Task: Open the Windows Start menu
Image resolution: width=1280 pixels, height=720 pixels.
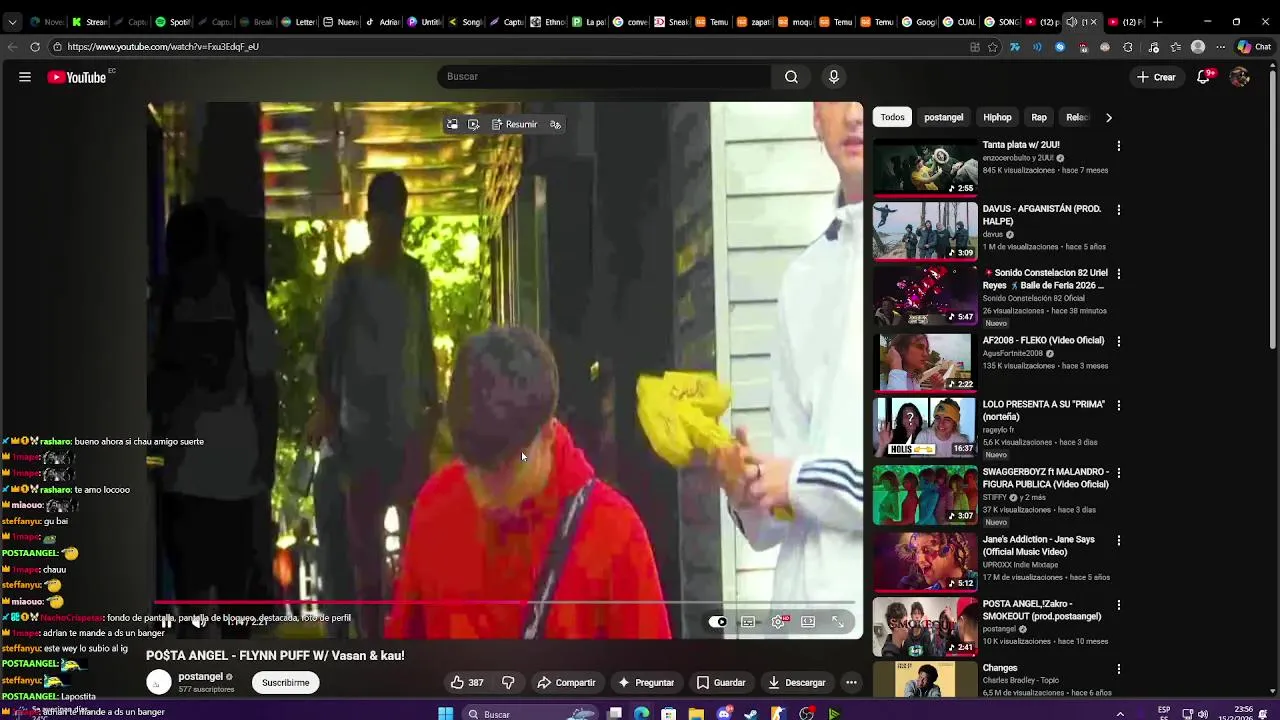Action: click(446, 714)
